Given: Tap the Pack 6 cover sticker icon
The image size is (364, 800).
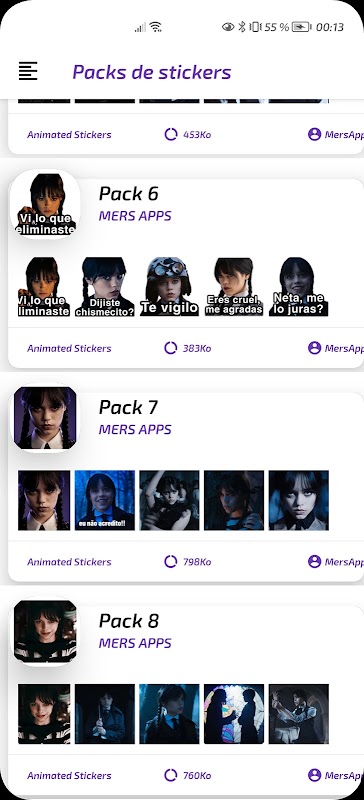Looking at the screenshot, I should [x=45, y=204].
